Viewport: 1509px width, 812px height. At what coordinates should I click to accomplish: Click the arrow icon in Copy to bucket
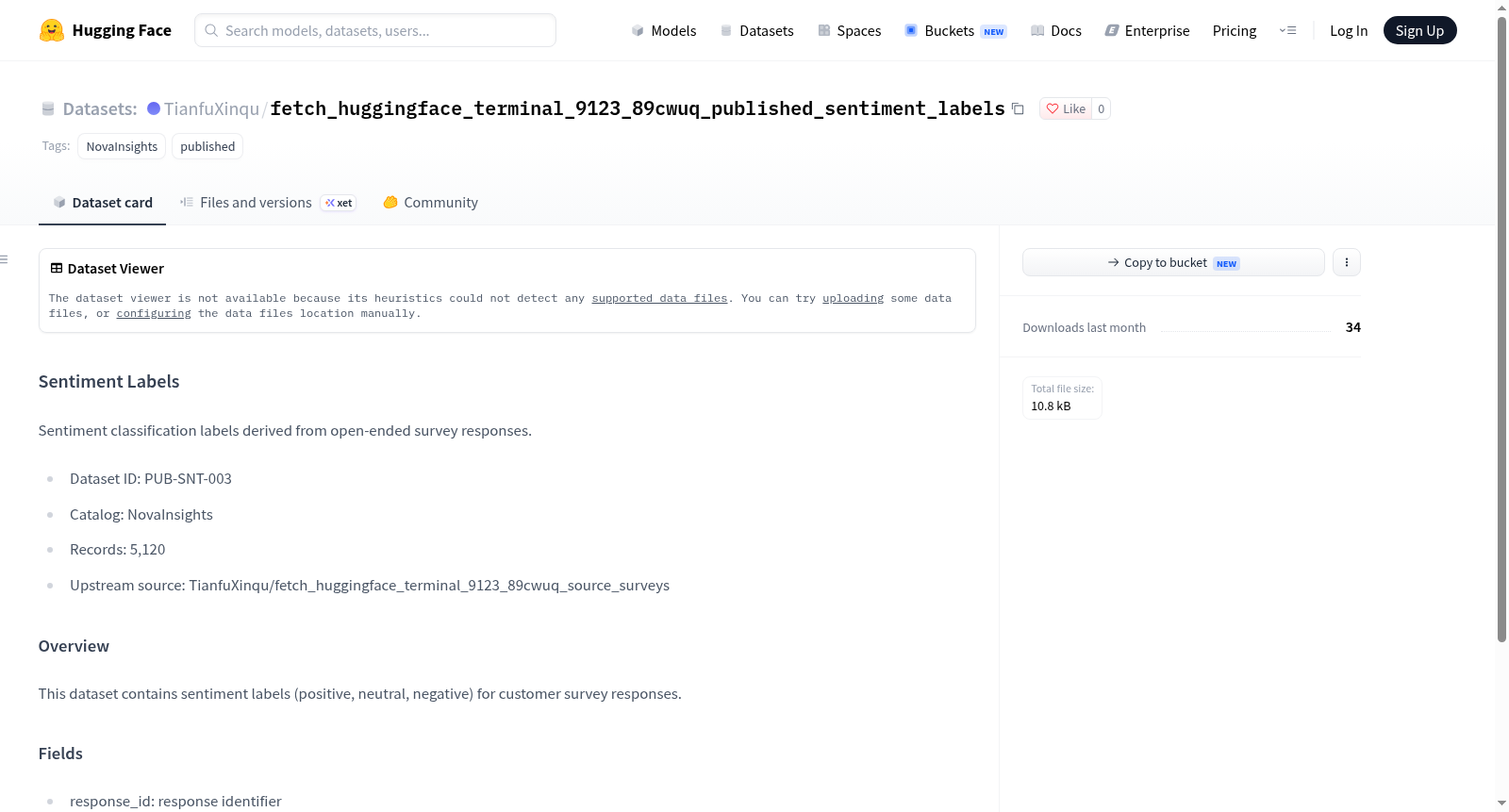pos(1114,262)
